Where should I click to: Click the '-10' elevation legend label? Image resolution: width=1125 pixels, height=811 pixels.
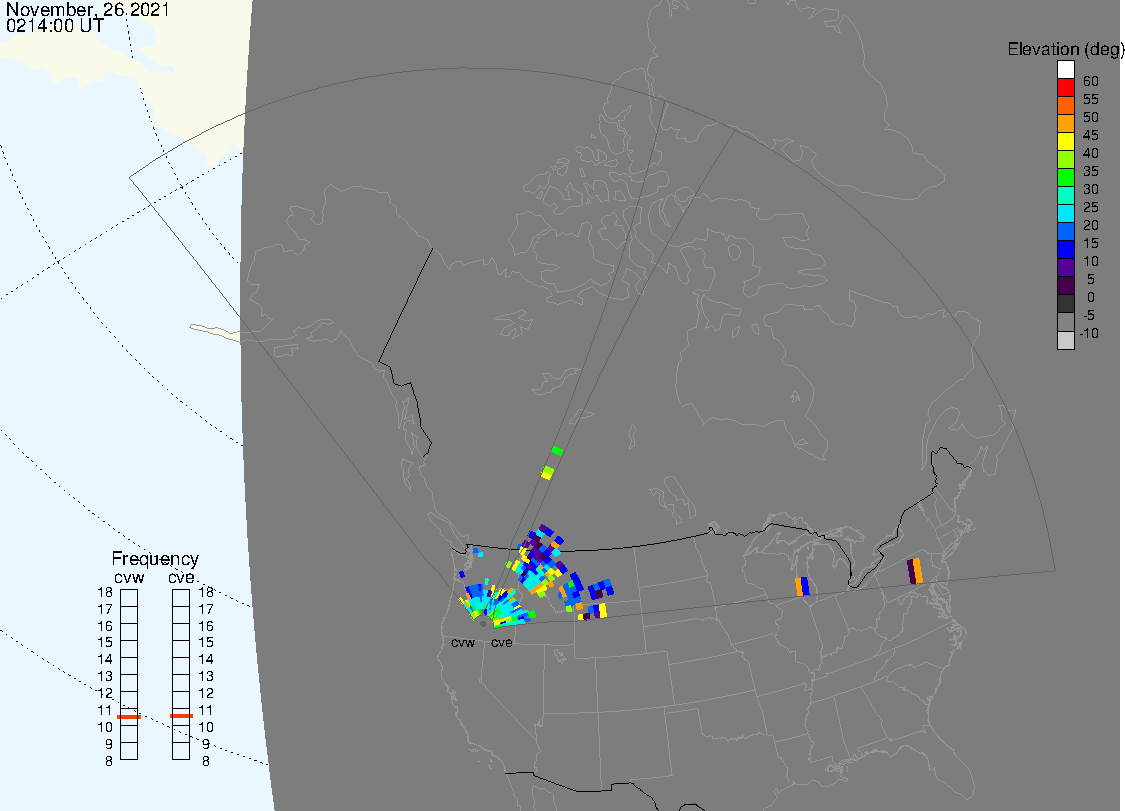tap(1089, 333)
